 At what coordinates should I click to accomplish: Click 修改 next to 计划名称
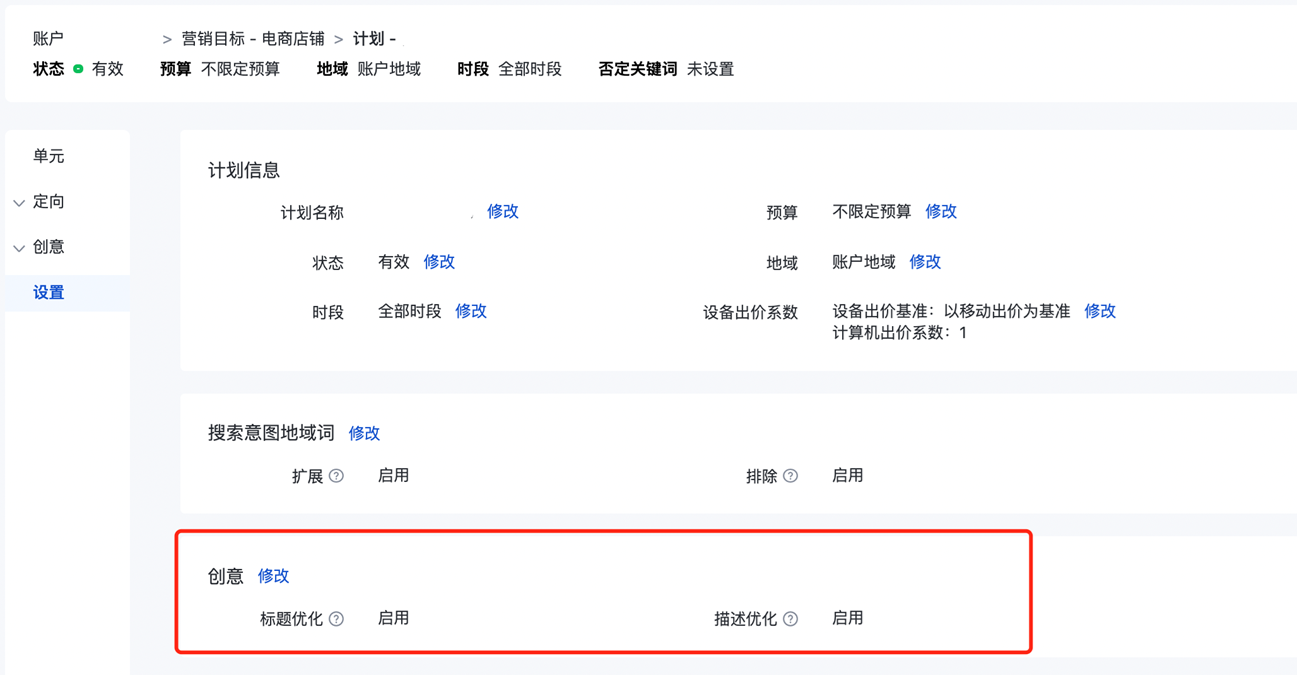point(503,211)
